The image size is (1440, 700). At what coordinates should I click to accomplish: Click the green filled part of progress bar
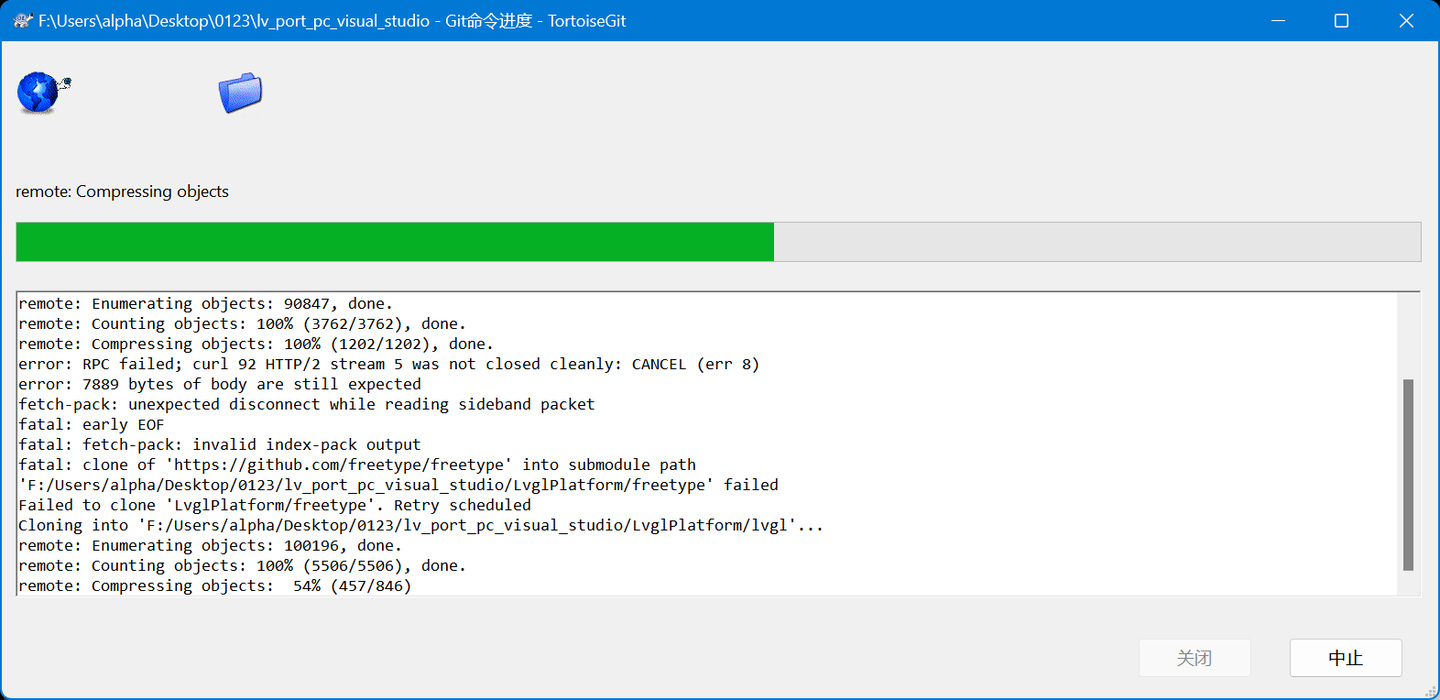point(395,242)
